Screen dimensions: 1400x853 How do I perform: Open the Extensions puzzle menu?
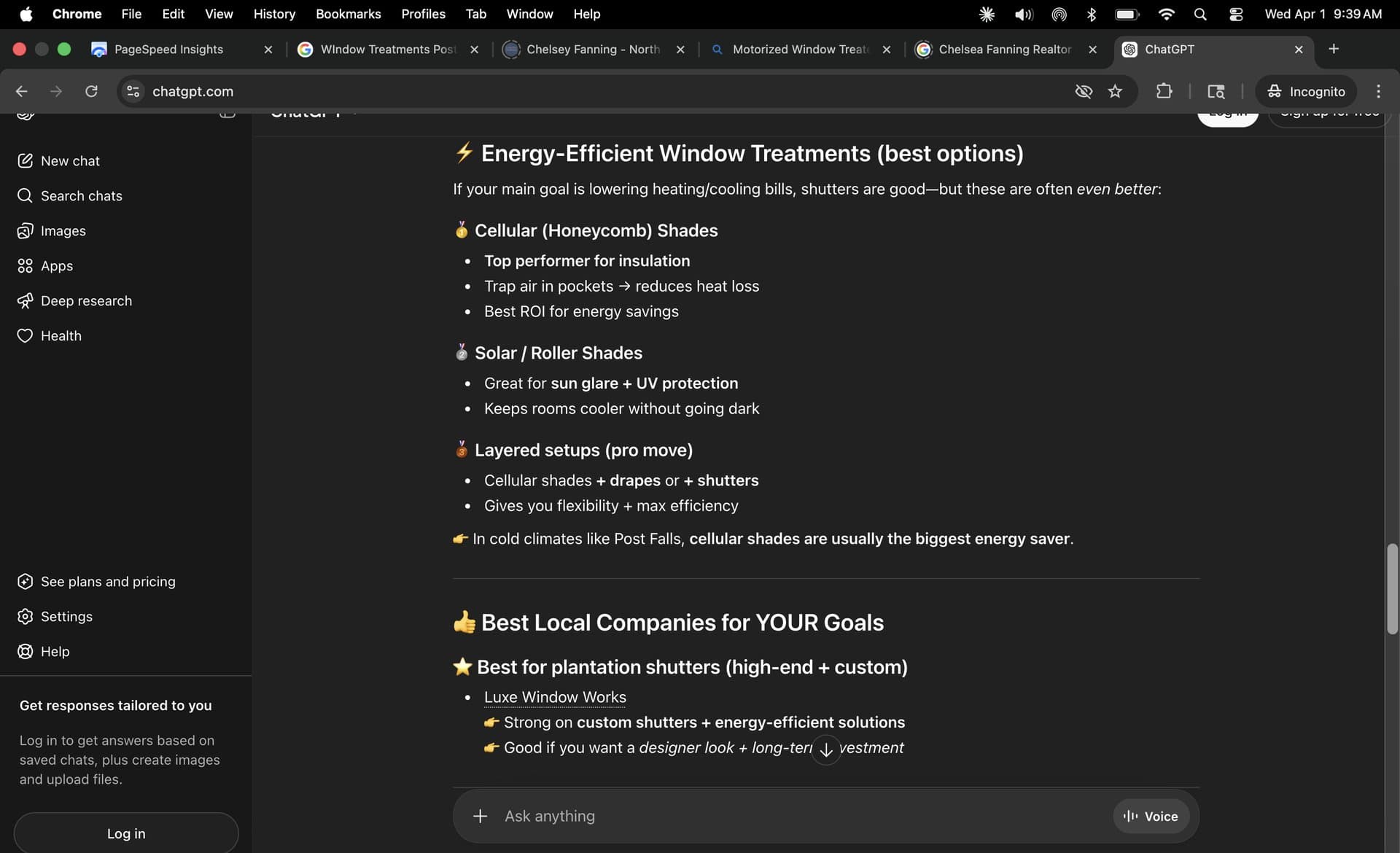1164,91
